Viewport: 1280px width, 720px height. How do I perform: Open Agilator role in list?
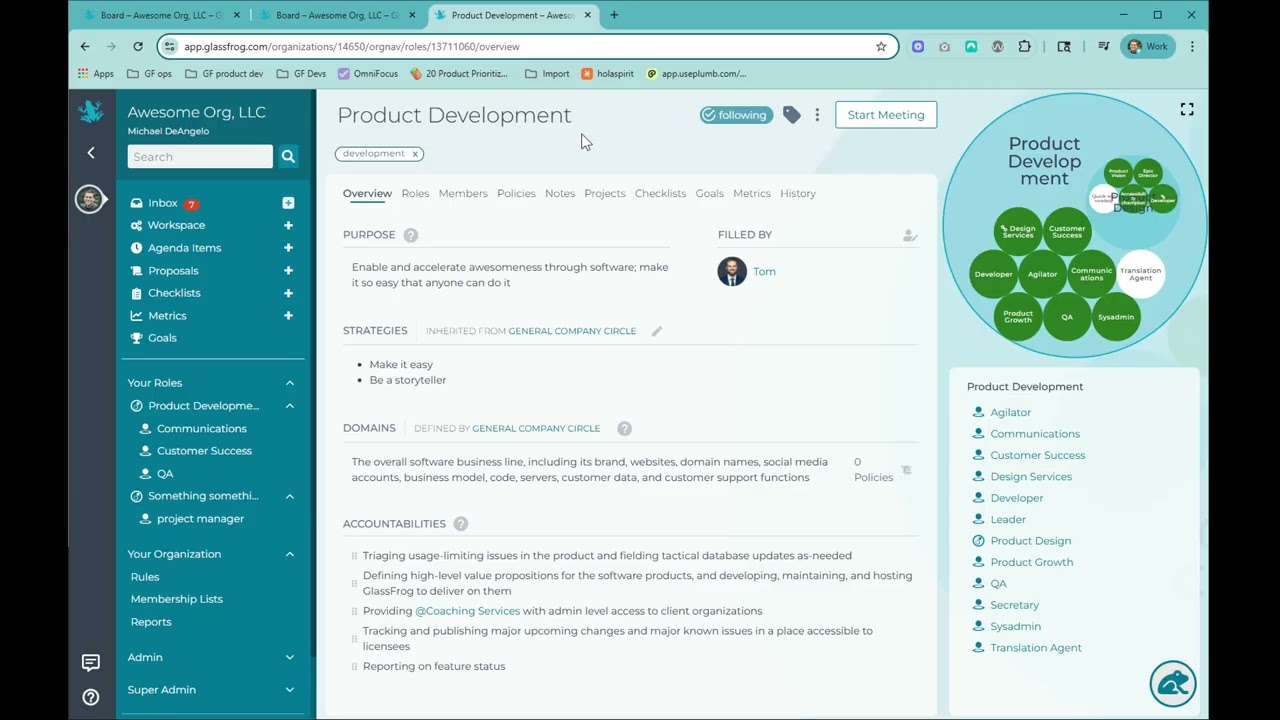pos(1010,412)
